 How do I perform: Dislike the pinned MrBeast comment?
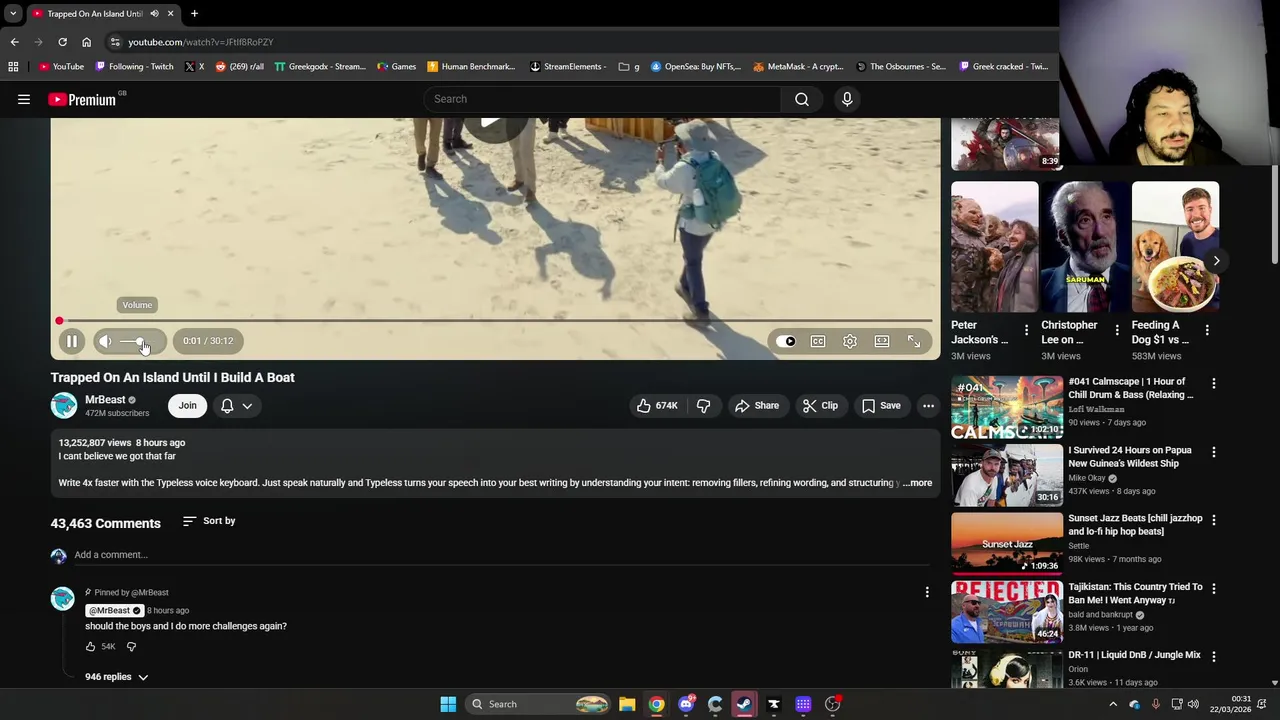131,647
